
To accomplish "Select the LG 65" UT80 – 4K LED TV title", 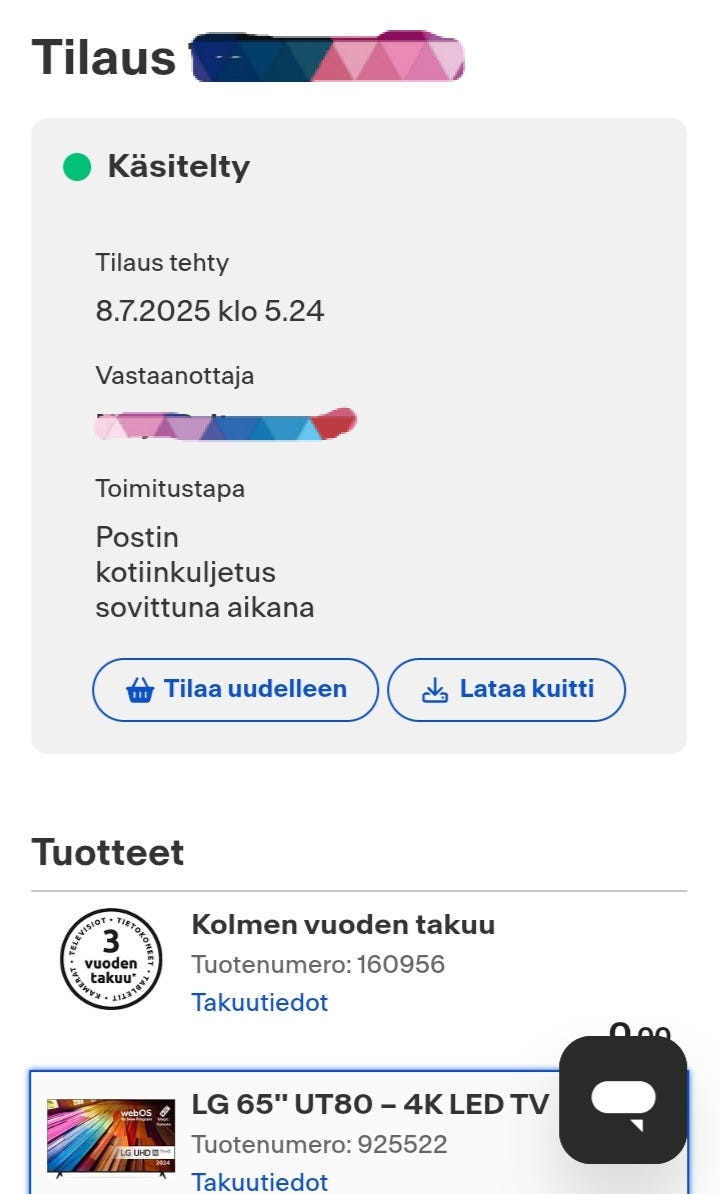I will click(x=369, y=1103).
